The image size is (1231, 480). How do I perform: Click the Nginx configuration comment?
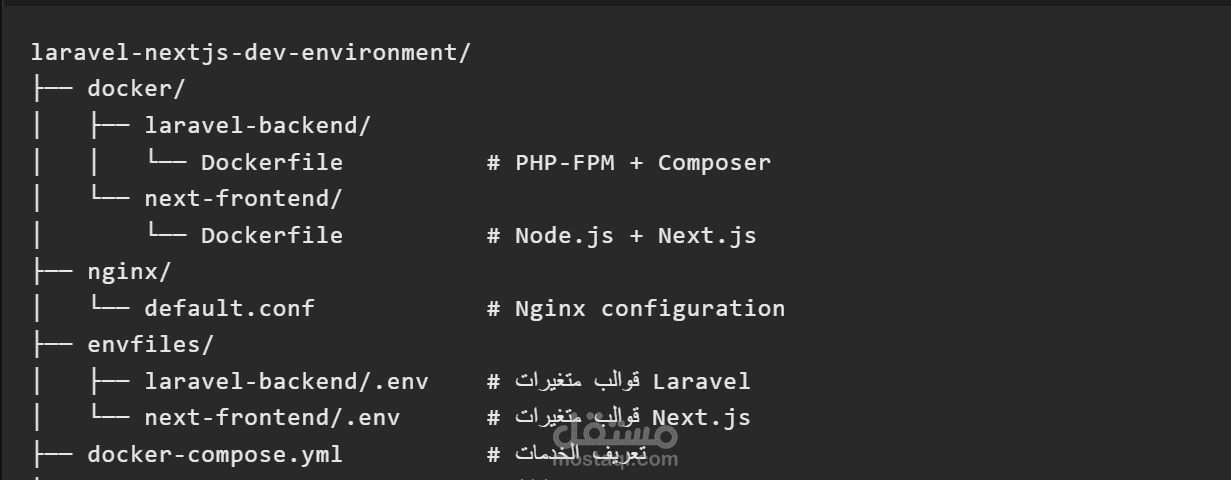click(636, 308)
